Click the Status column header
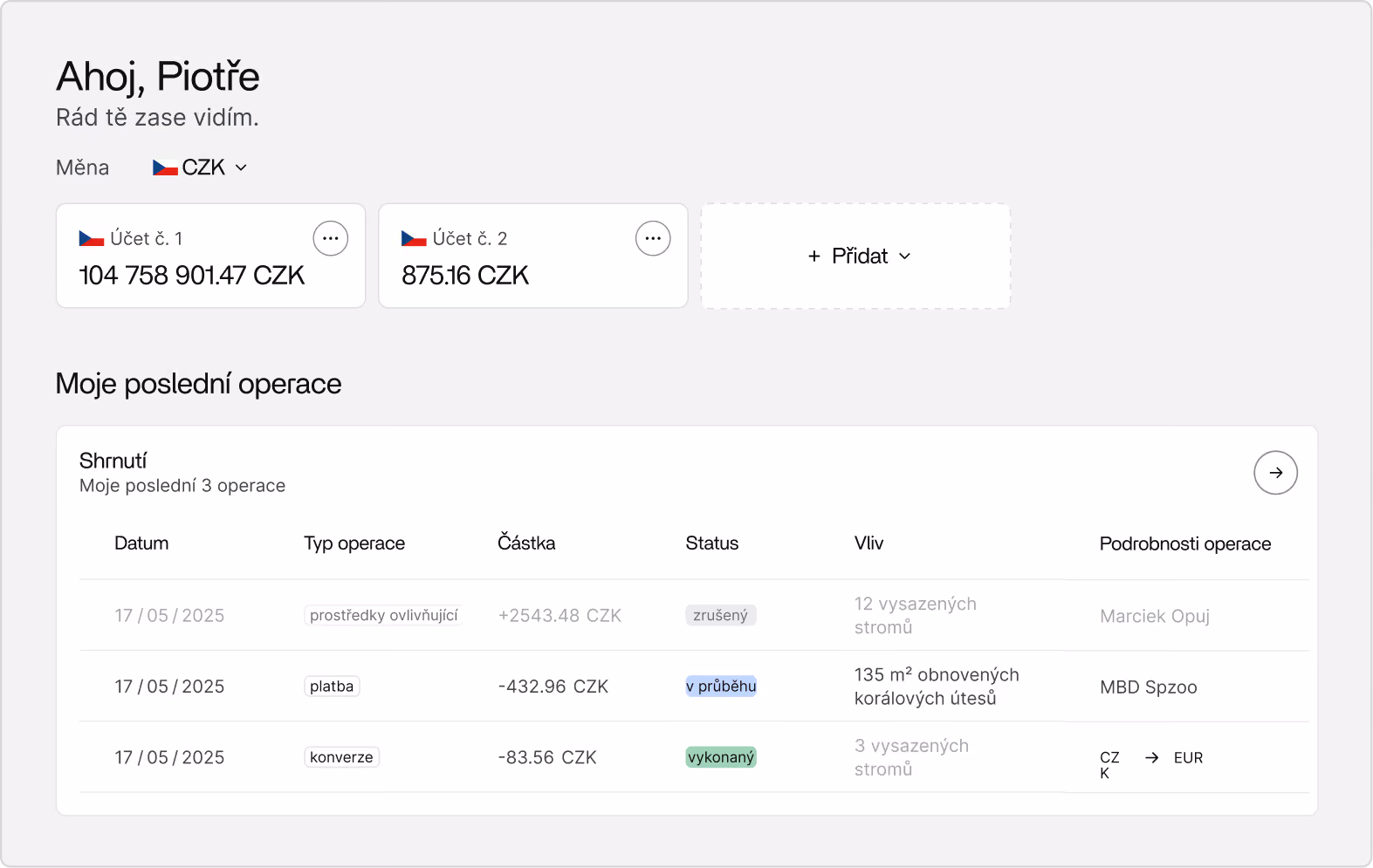This screenshot has width=1373, height=868. (712, 543)
